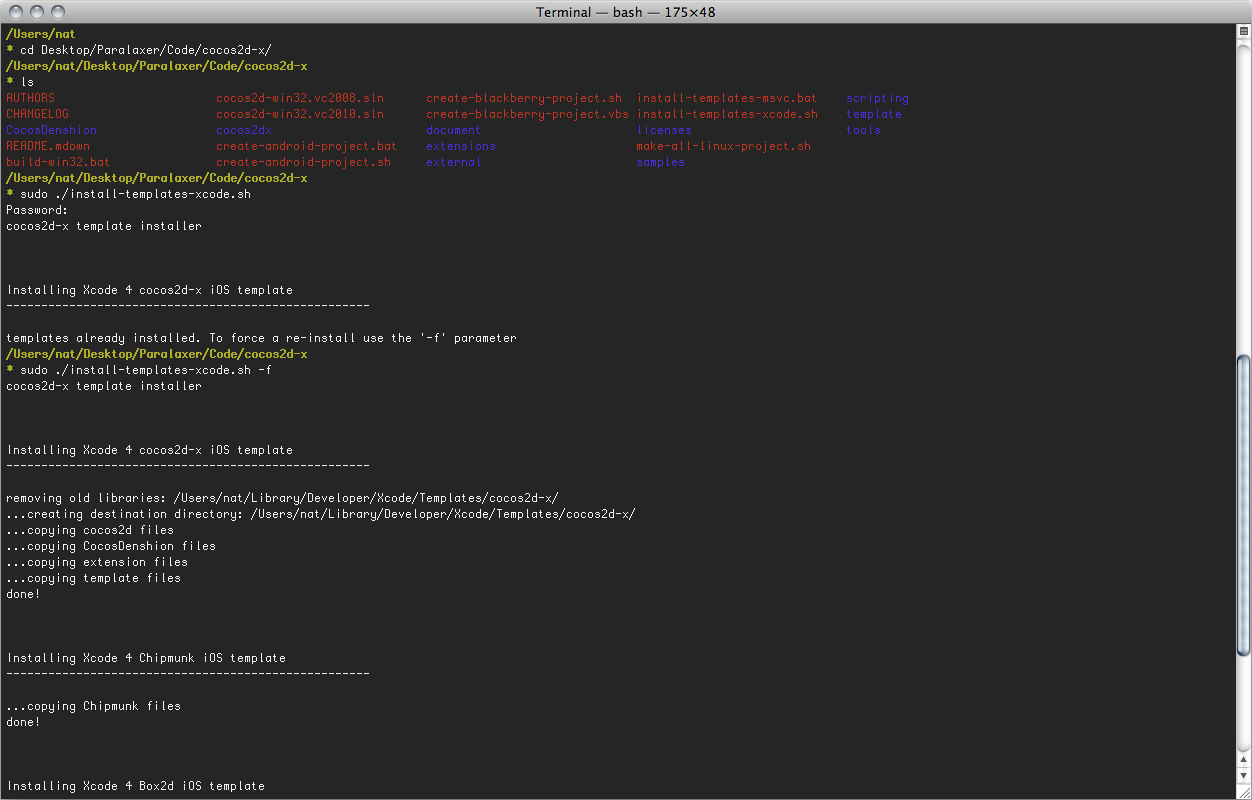Click the yellow minimize window button
Image resolution: width=1252 pixels, height=800 pixels.
tap(37, 12)
